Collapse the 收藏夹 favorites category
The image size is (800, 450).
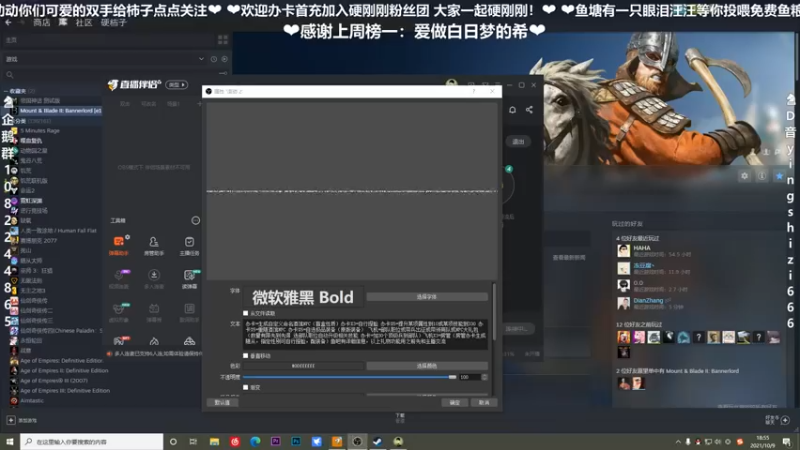[6, 91]
